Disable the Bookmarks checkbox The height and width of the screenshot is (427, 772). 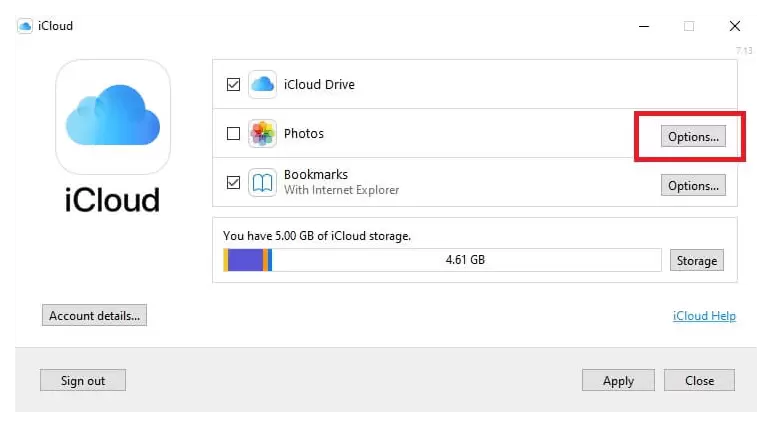[x=233, y=183]
